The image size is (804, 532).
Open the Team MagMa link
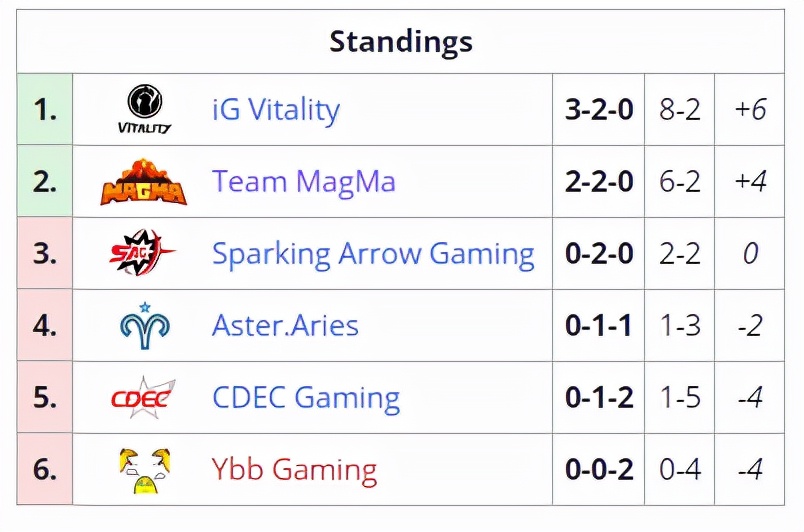point(304,182)
